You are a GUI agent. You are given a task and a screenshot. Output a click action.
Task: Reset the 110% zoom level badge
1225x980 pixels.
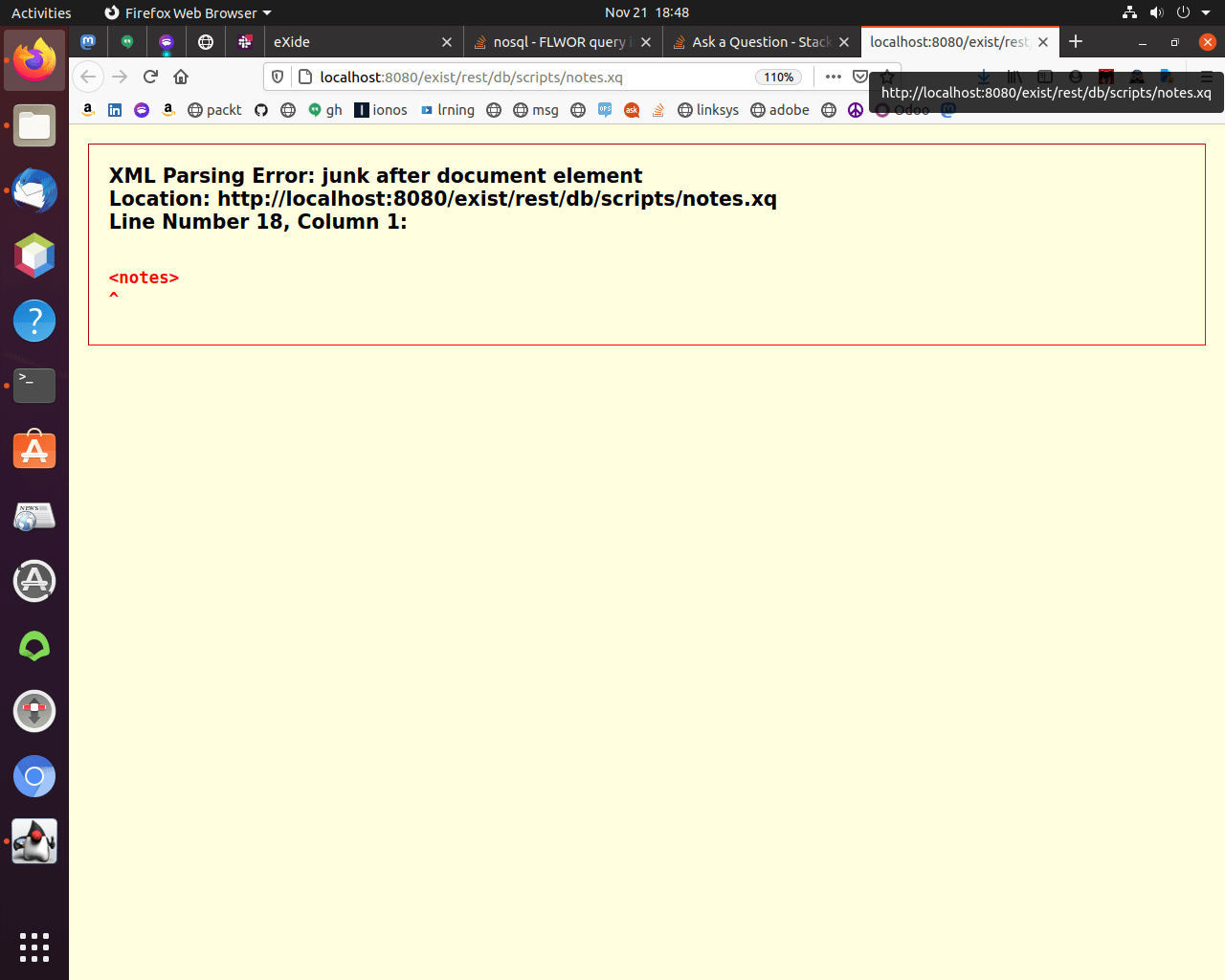(x=778, y=78)
